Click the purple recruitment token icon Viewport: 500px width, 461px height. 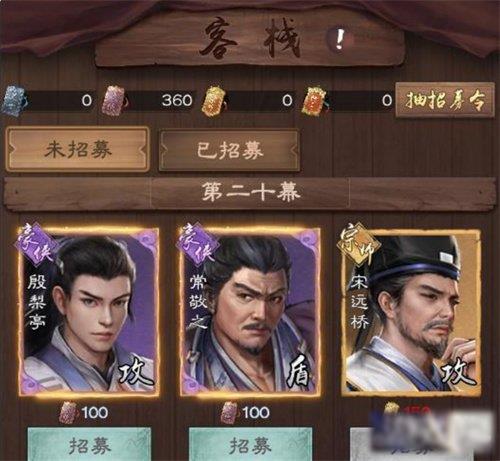tap(115, 101)
